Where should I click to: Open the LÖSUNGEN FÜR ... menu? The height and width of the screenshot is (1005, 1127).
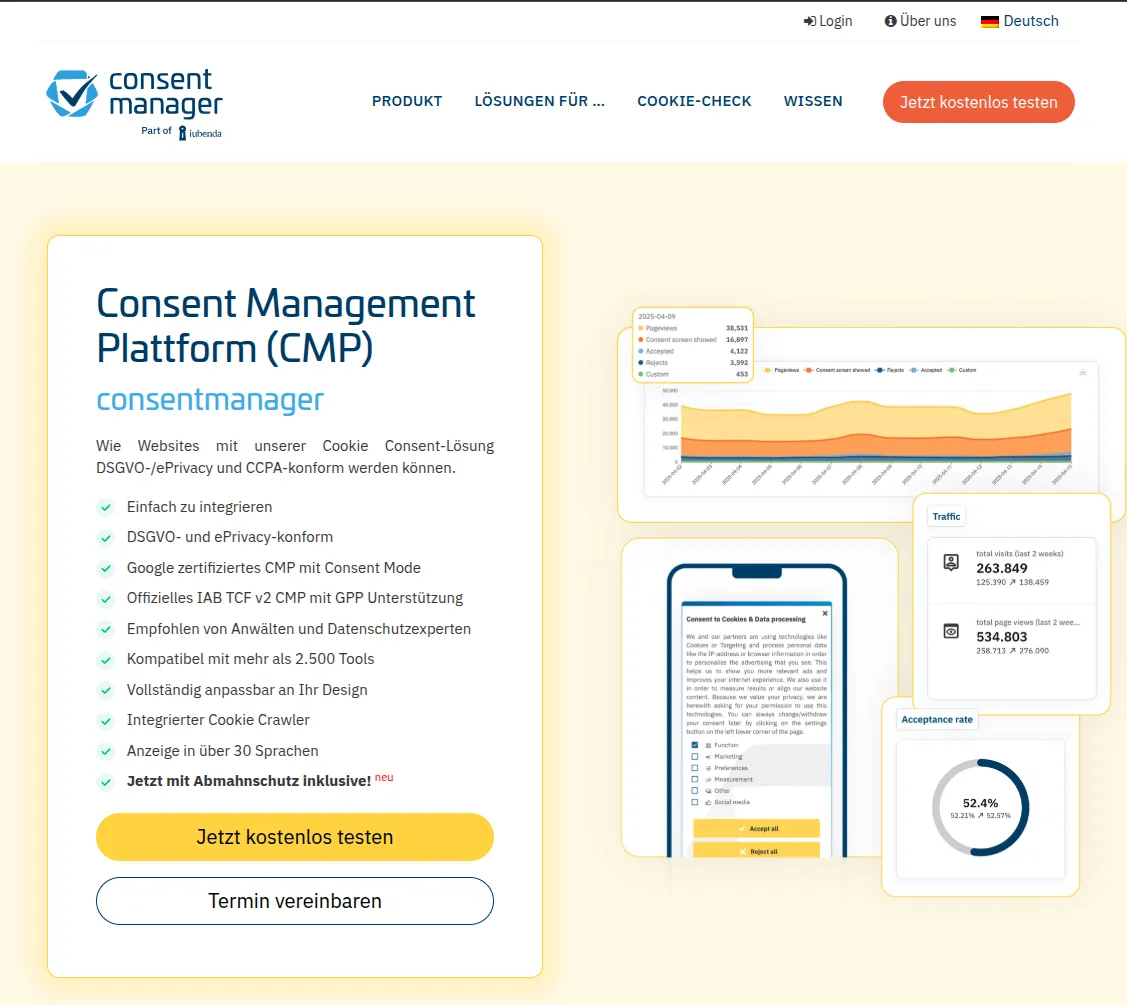coord(540,101)
